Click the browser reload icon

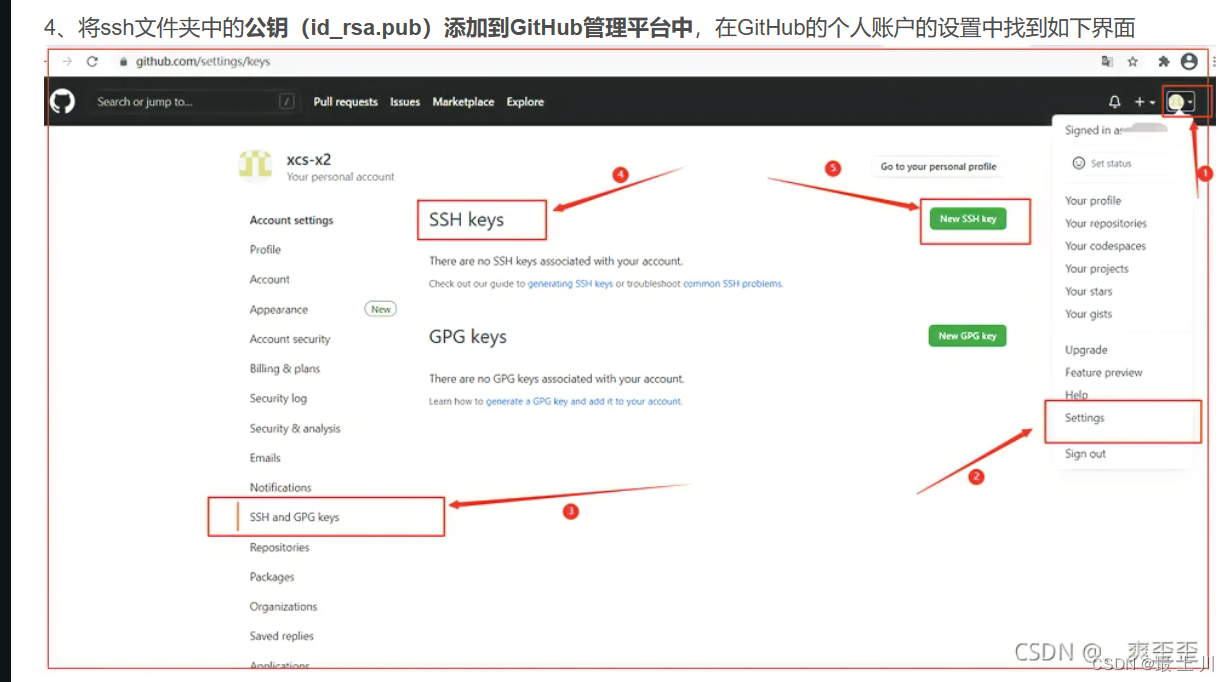click(92, 61)
